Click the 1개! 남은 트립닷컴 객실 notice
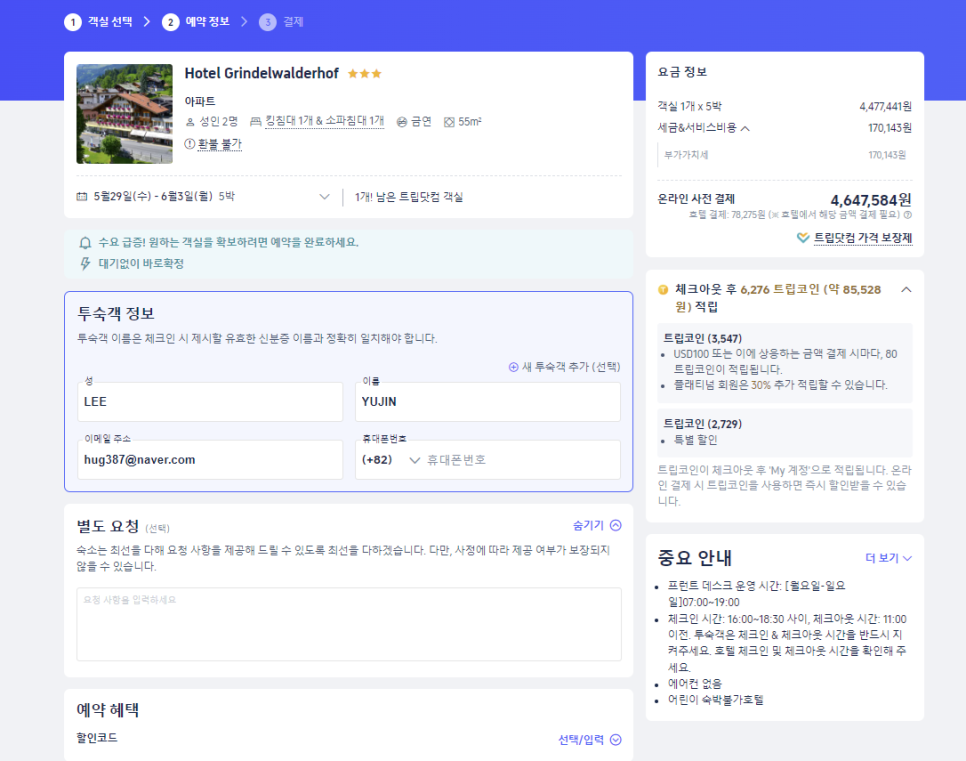 (409, 197)
